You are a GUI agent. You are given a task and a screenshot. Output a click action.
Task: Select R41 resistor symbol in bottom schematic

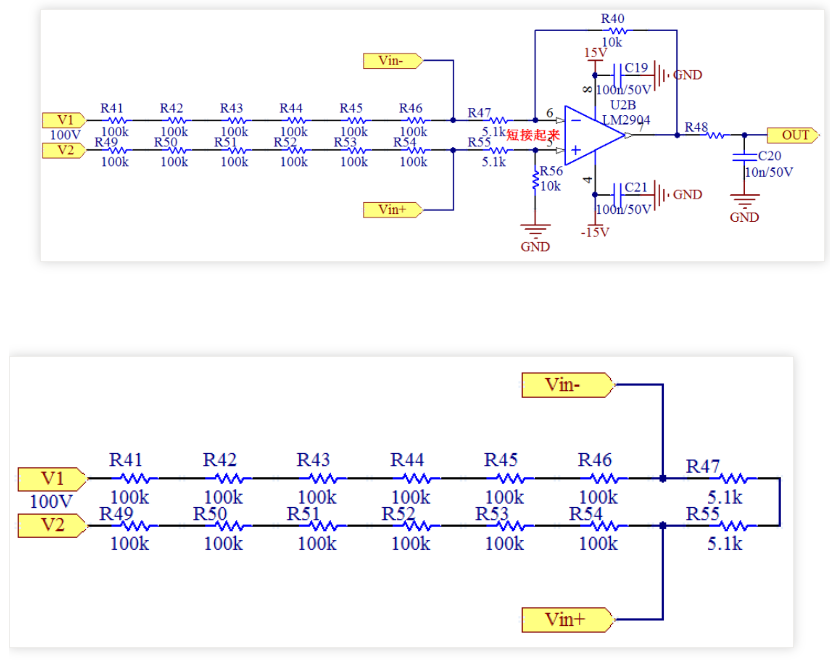click(x=135, y=479)
